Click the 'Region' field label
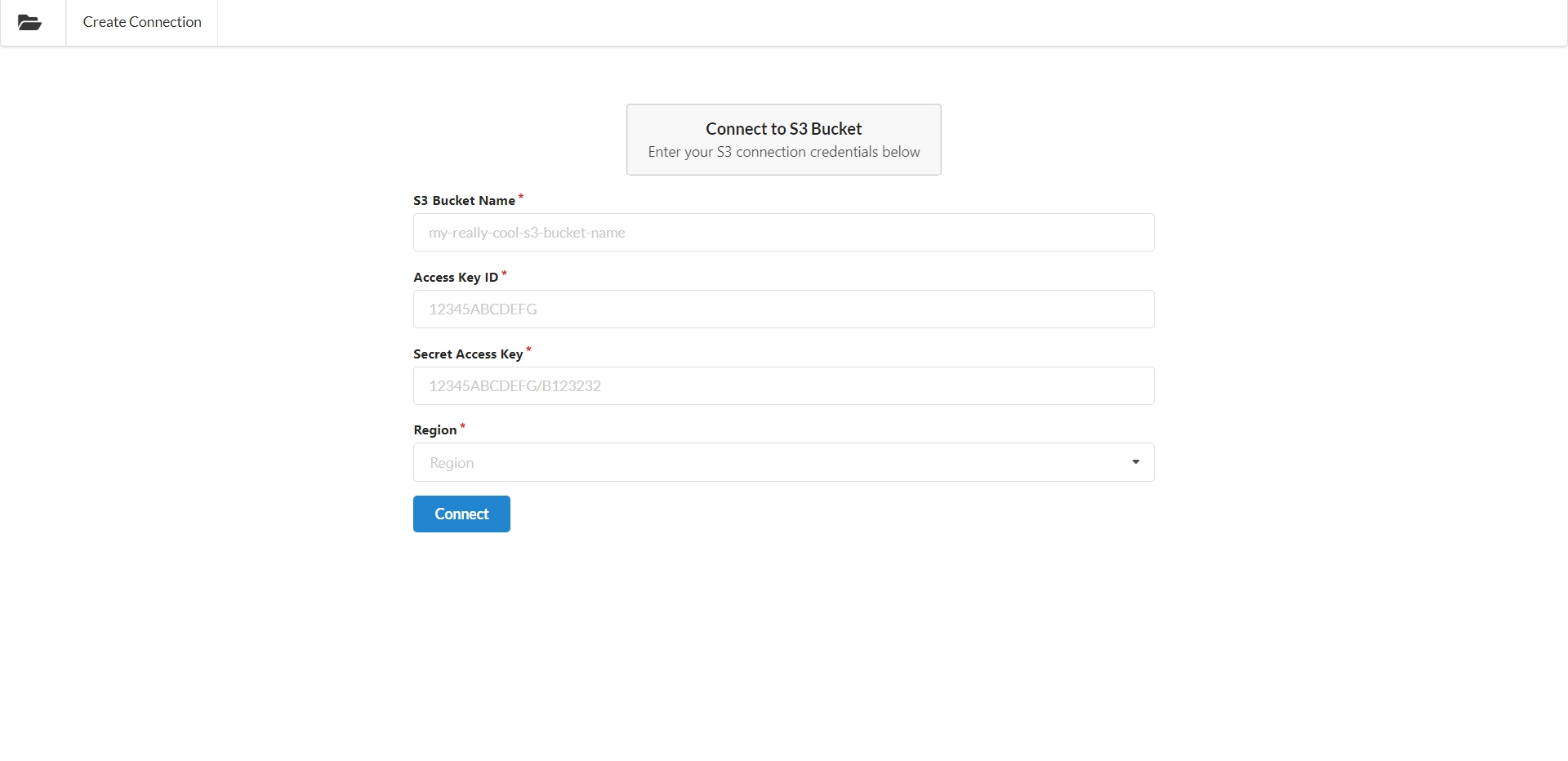 click(435, 430)
